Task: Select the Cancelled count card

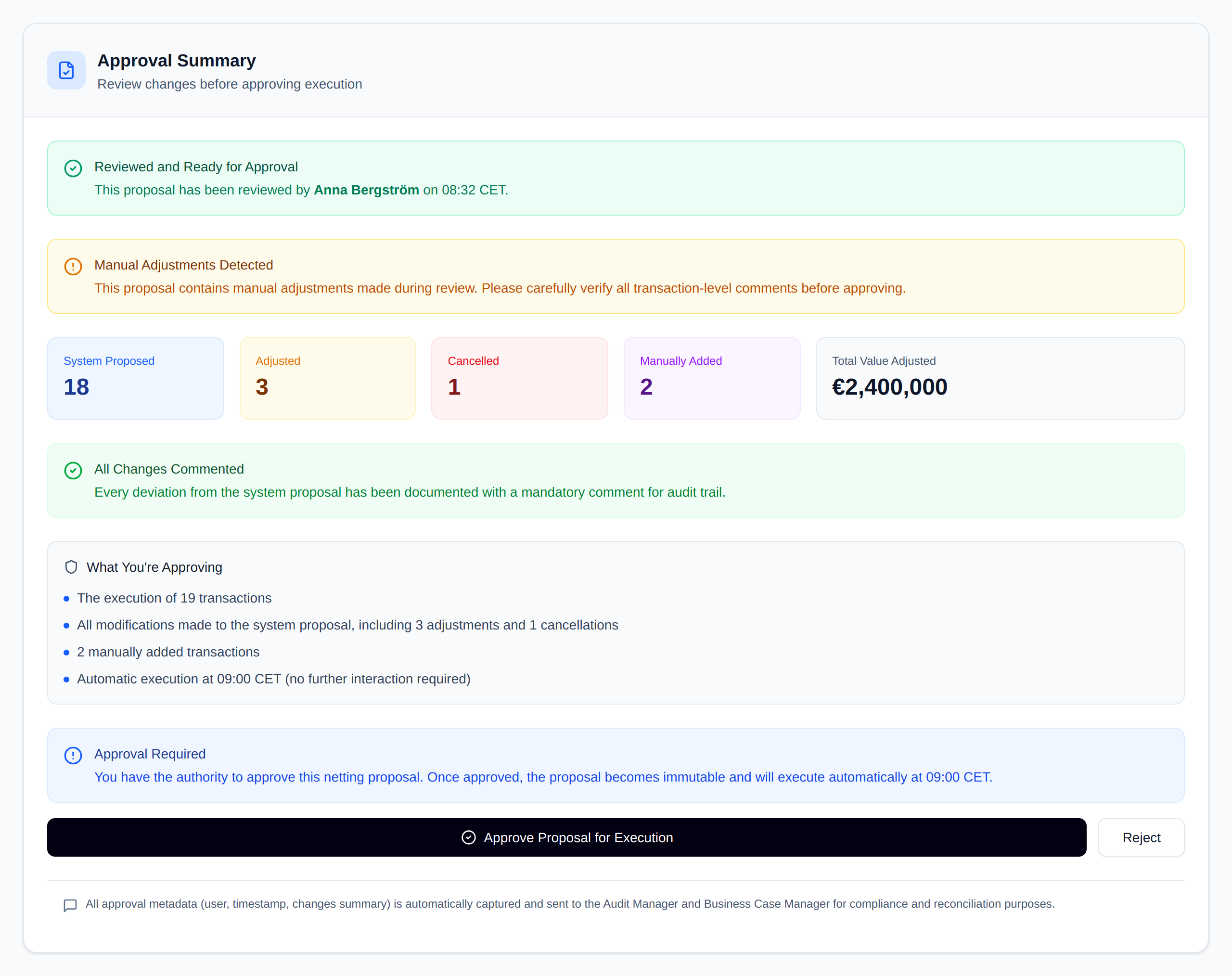Action: pyautogui.click(x=519, y=378)
